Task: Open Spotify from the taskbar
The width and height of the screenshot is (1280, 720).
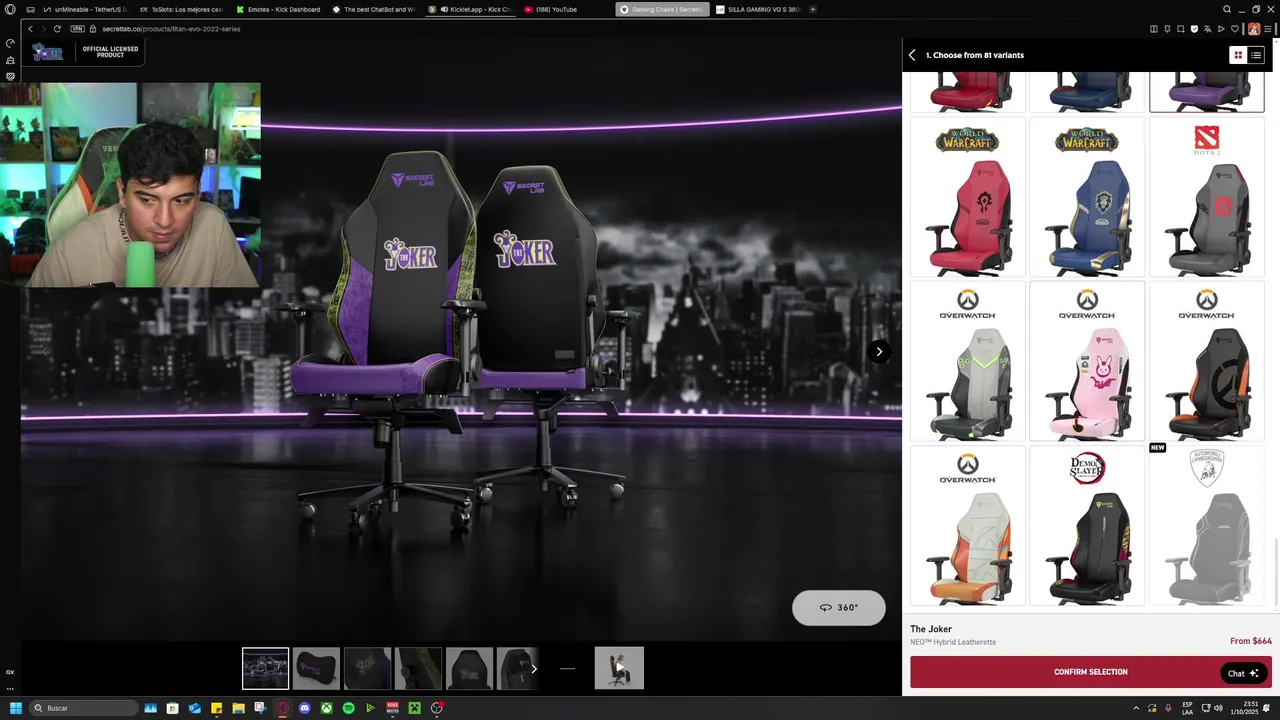Action: [348, 708]
